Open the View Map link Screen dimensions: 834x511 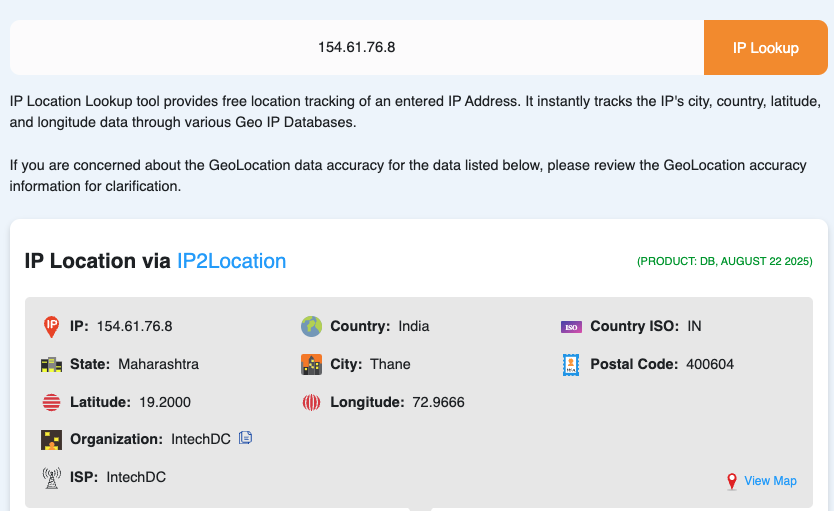(770, 481)
